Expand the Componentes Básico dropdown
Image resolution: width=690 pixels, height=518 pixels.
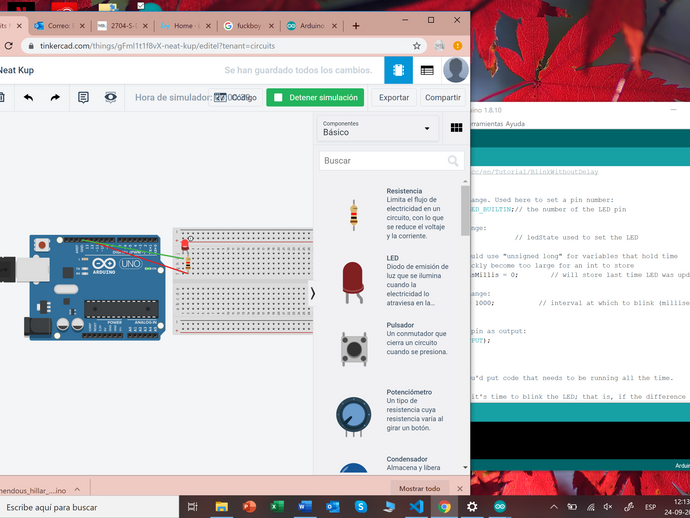[377, 128]
